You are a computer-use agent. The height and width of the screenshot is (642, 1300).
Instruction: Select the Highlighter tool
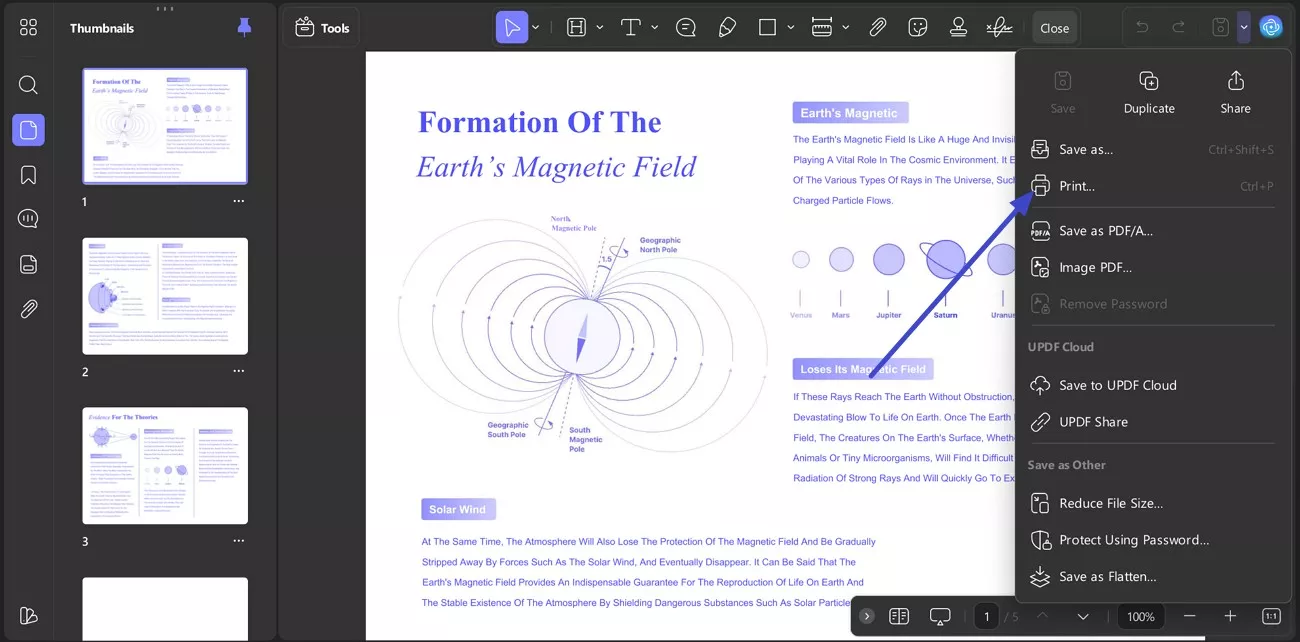pos(727,27)
